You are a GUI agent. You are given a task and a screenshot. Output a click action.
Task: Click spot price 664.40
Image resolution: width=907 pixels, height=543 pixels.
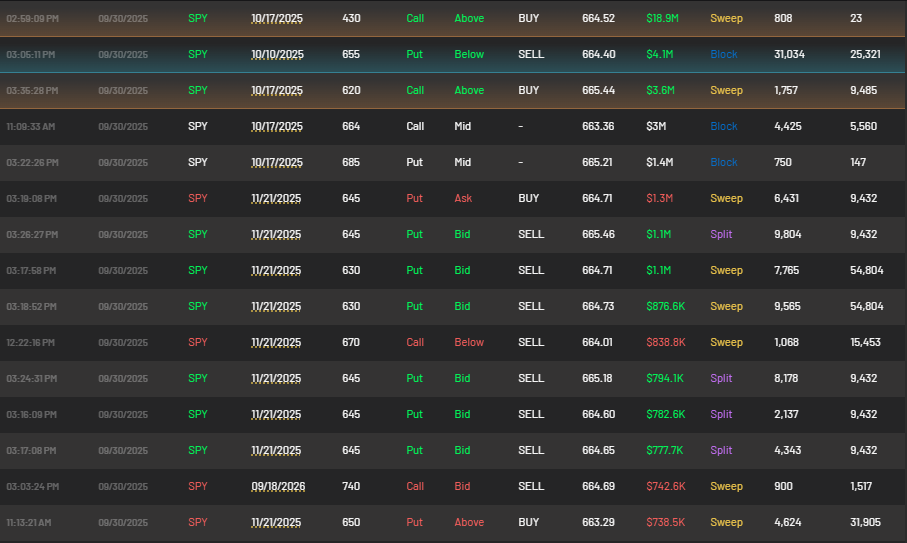click(x=598, y=54)
